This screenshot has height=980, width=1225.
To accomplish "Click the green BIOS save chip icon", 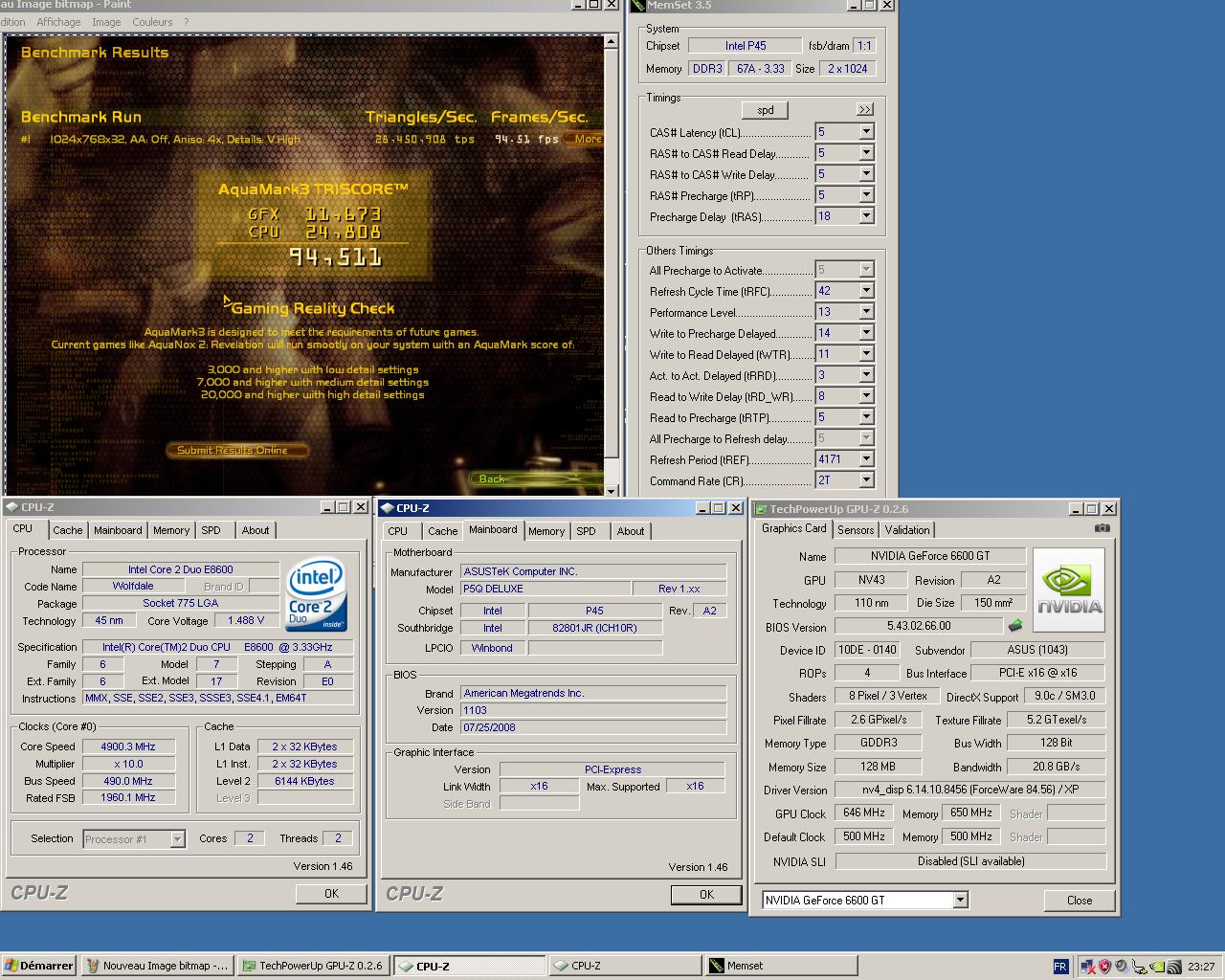I will tap(1015, 626).
